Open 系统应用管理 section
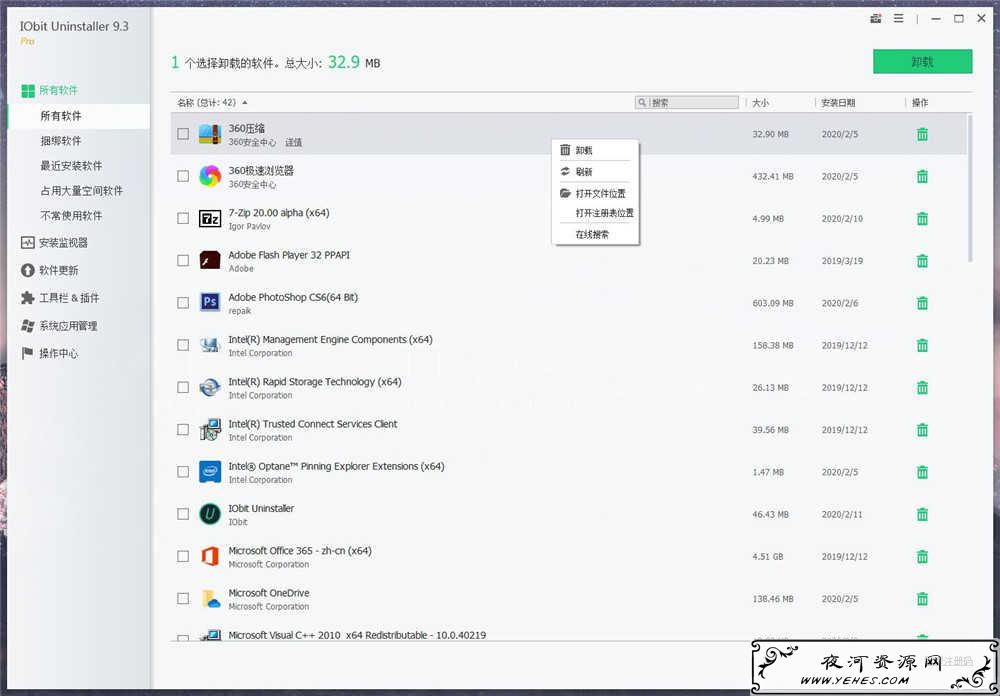The image size is (1000, 696). [59, 326]
